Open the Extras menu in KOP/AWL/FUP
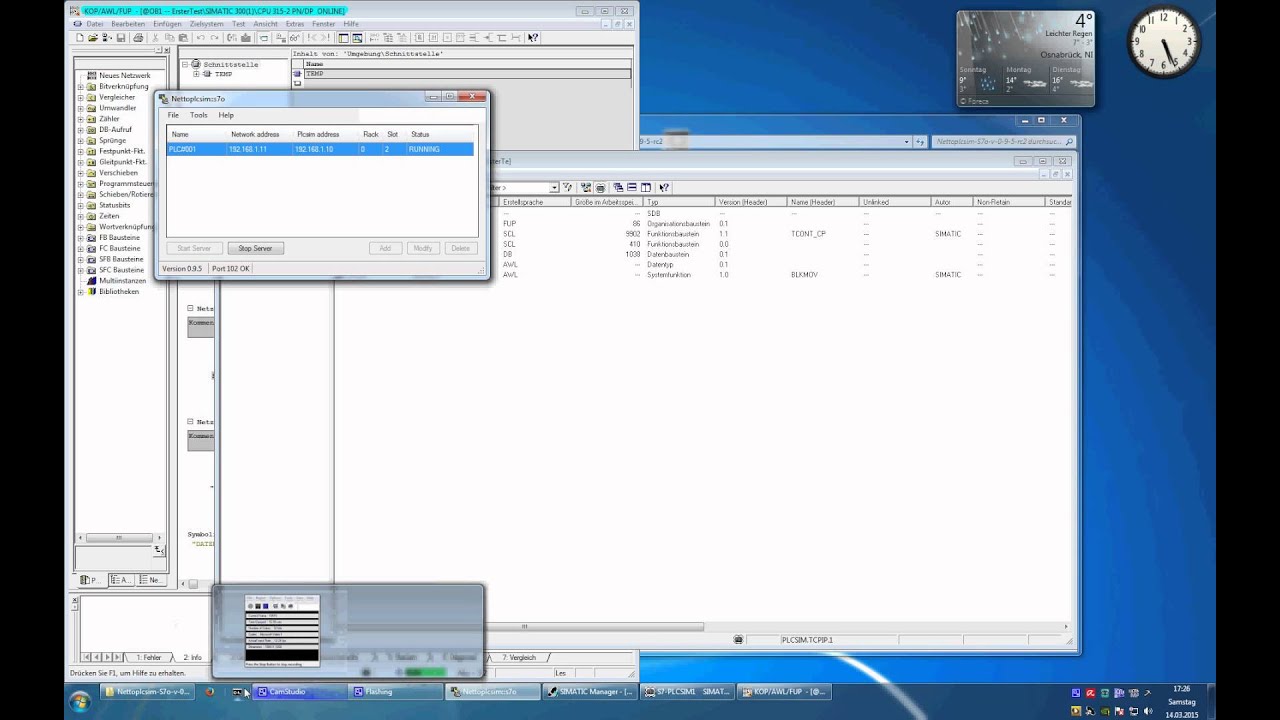The image size is (1280, 720). [x=295, y=23]
